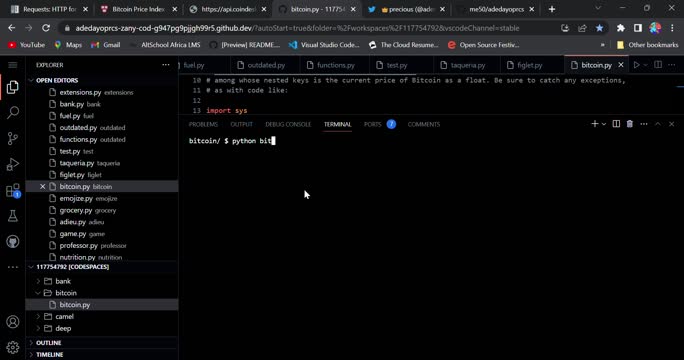The image size is (684, 360).
Task: Open terminal panel more actions ellipsis
Action: pyautogui.click(x=643, y=124)
